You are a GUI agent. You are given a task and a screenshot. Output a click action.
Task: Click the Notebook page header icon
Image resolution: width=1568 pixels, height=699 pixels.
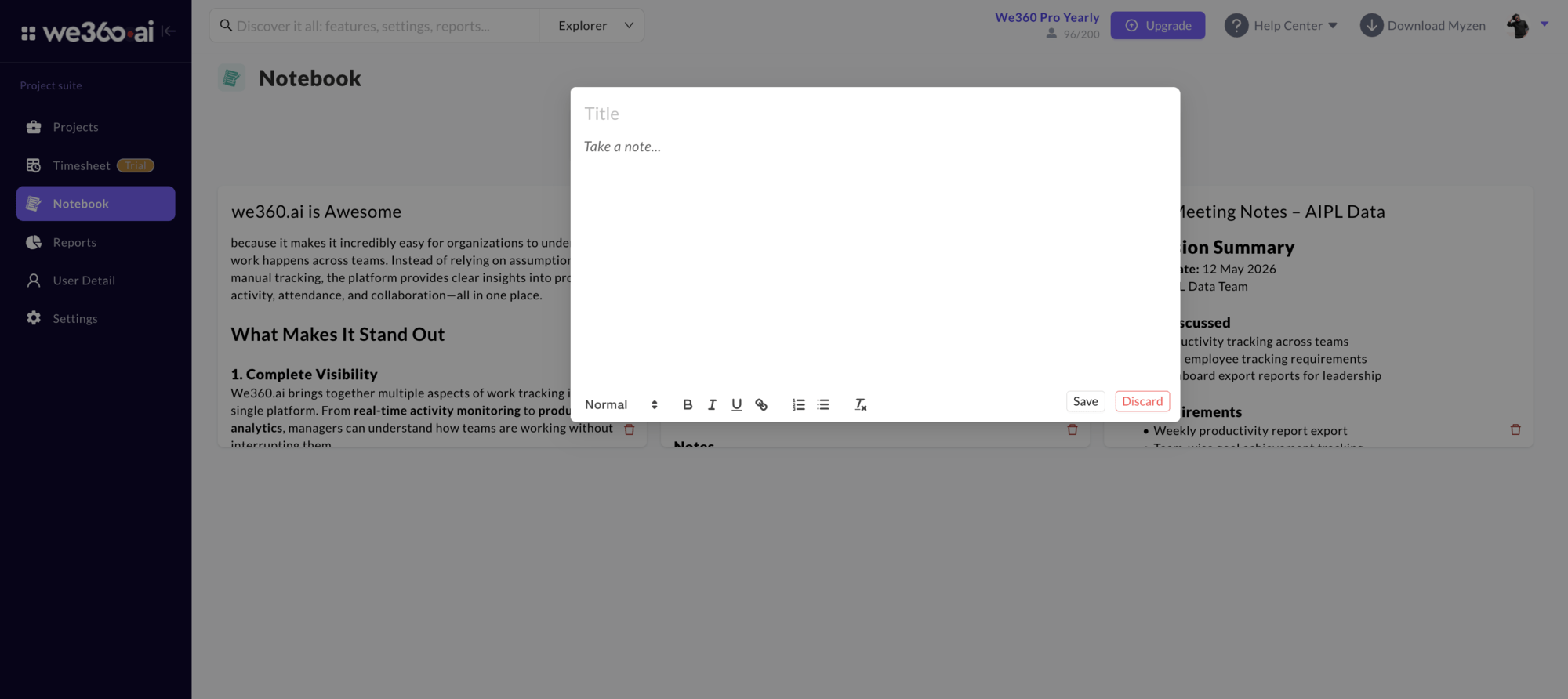pos(231,78)
